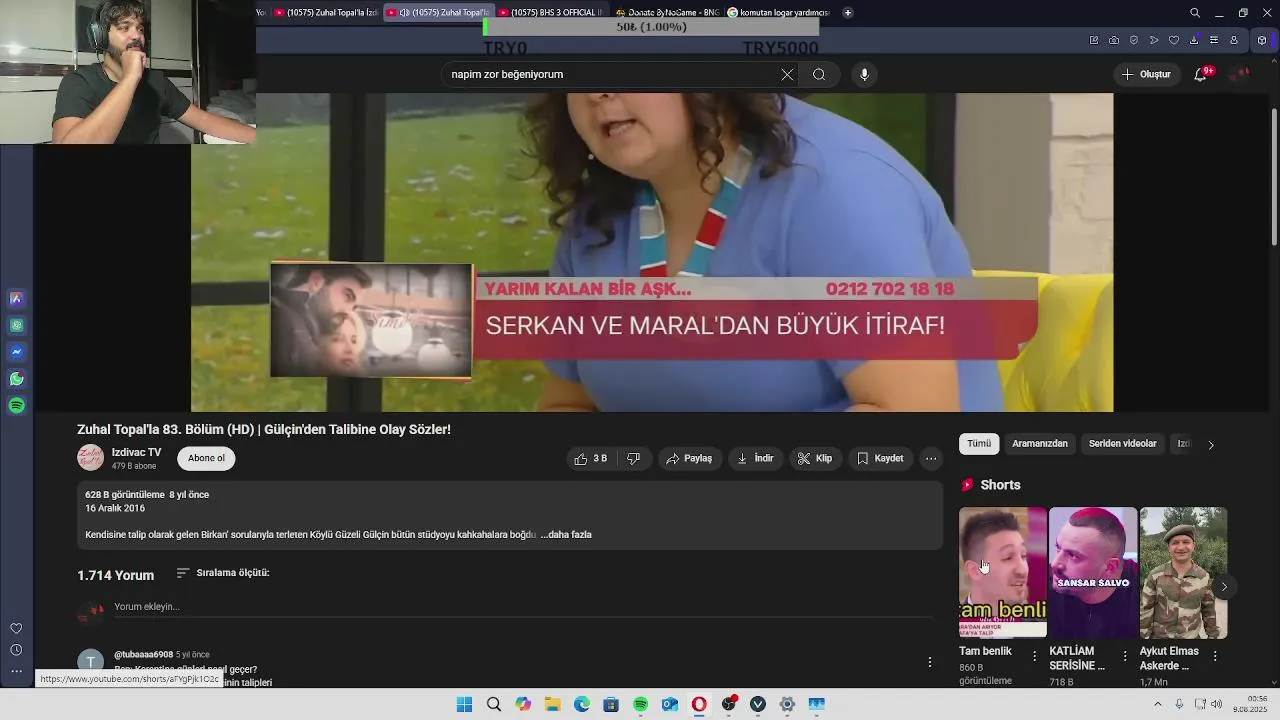The image size is (1280, 720).
Task: Open history clock in Opera sidebar
Action: 16,650
